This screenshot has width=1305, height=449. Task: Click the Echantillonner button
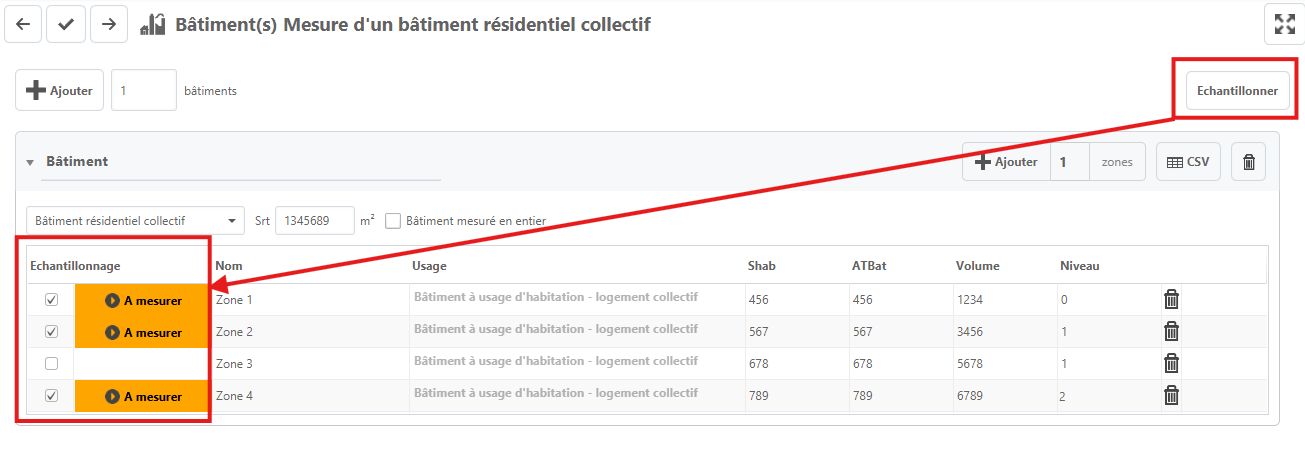coord(1237,91)
